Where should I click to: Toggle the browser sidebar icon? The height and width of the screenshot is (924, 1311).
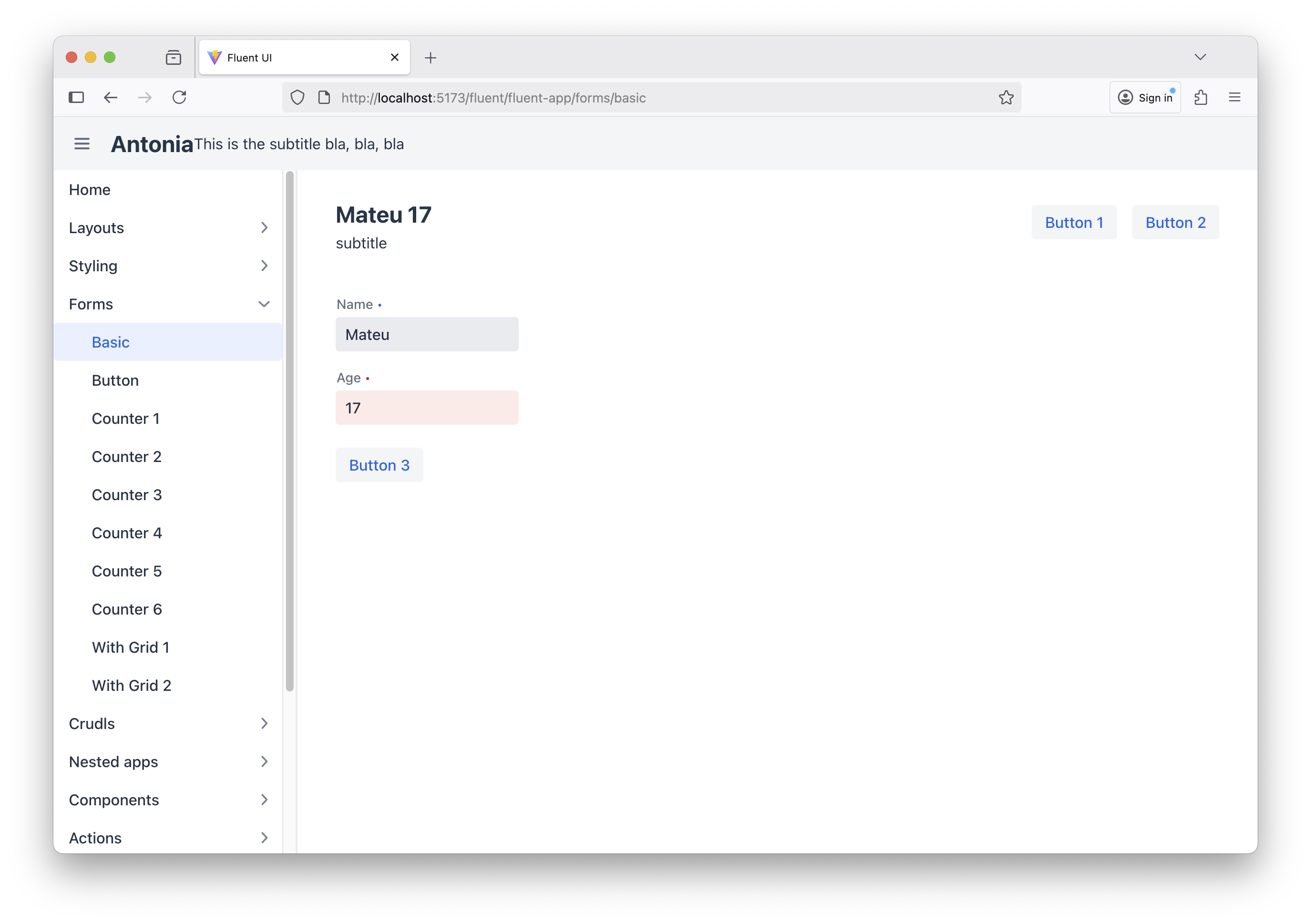pos(76,98)
